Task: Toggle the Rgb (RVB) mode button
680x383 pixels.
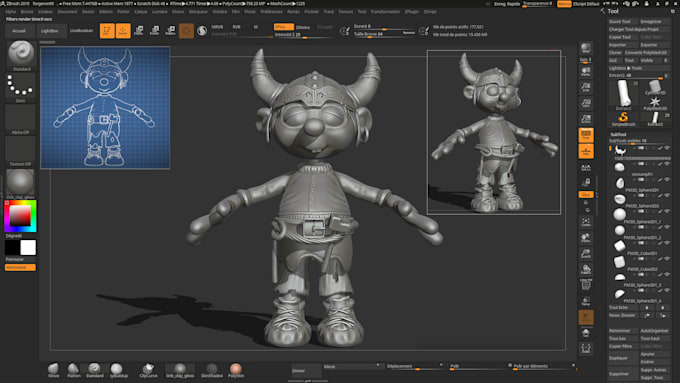Action: (236, 27)
